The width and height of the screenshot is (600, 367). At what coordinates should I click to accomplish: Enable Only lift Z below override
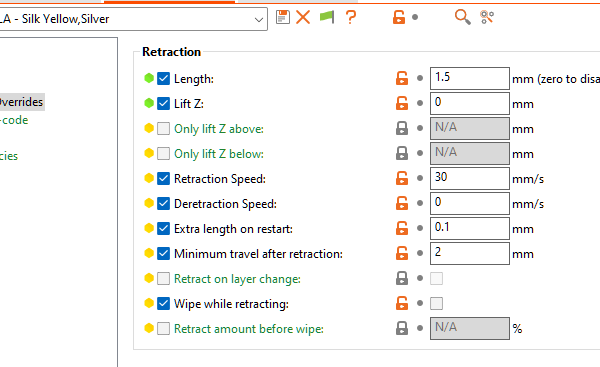pos(163,153)
